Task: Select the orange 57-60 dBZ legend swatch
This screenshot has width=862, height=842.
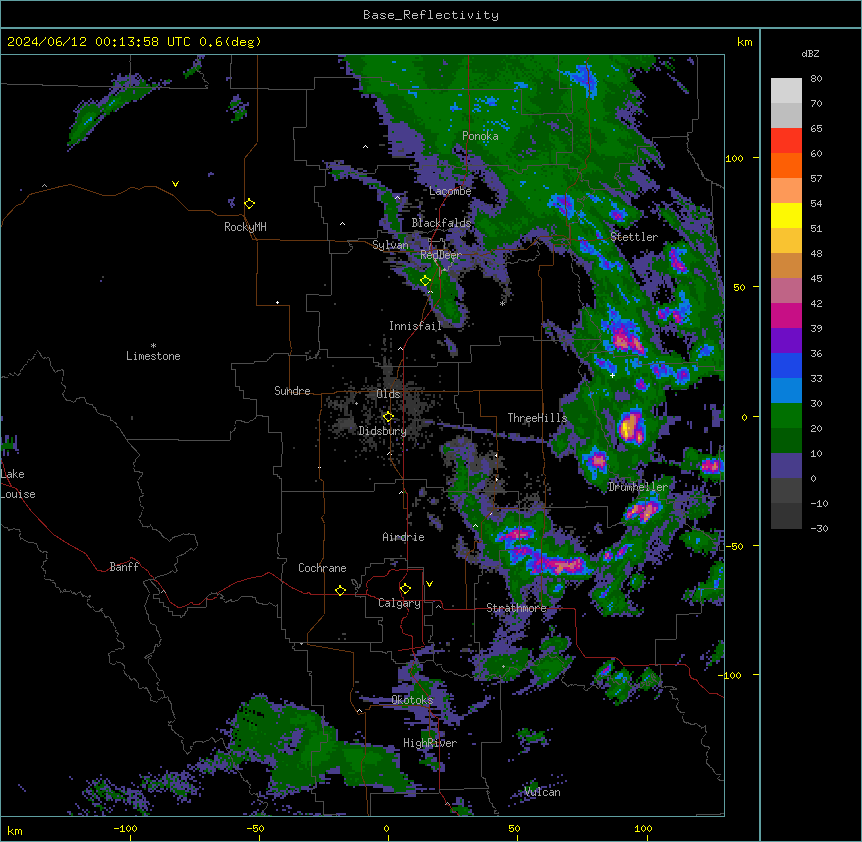Action: (x=786, y=165)
